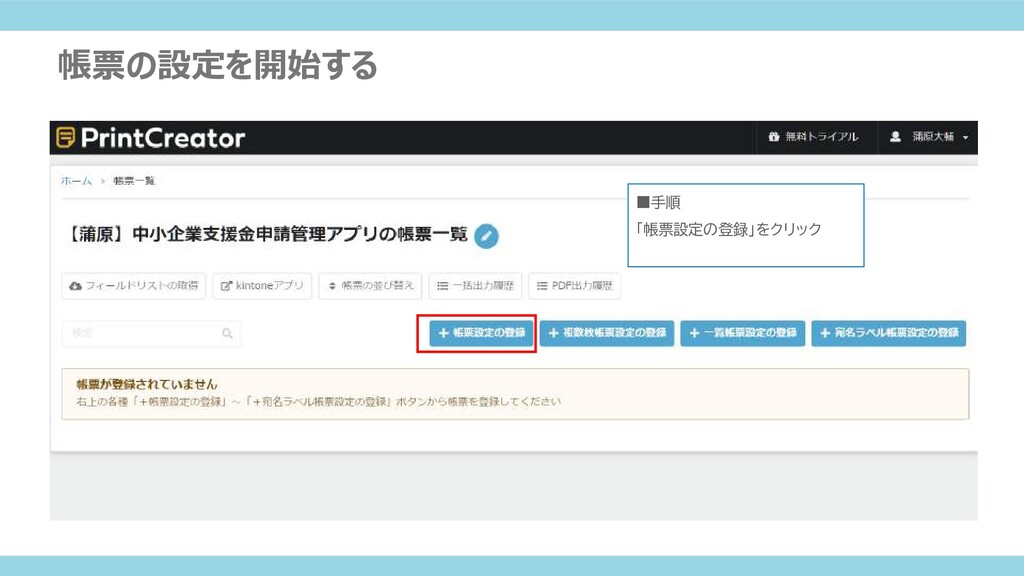Select the 帳票一覧 breadcrumb text
The height and width of the screenshot is (576, 1024).
click(134, 181)
